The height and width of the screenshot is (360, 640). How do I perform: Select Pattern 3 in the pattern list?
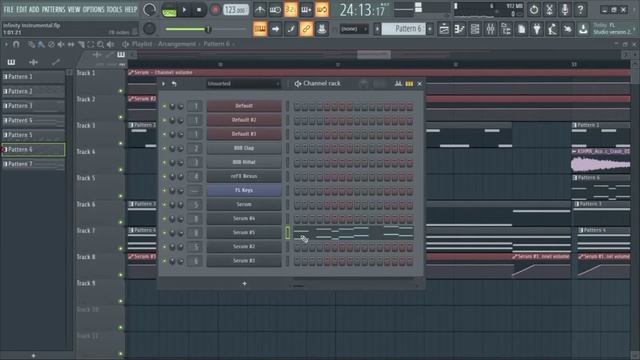[x=33, y=106]
